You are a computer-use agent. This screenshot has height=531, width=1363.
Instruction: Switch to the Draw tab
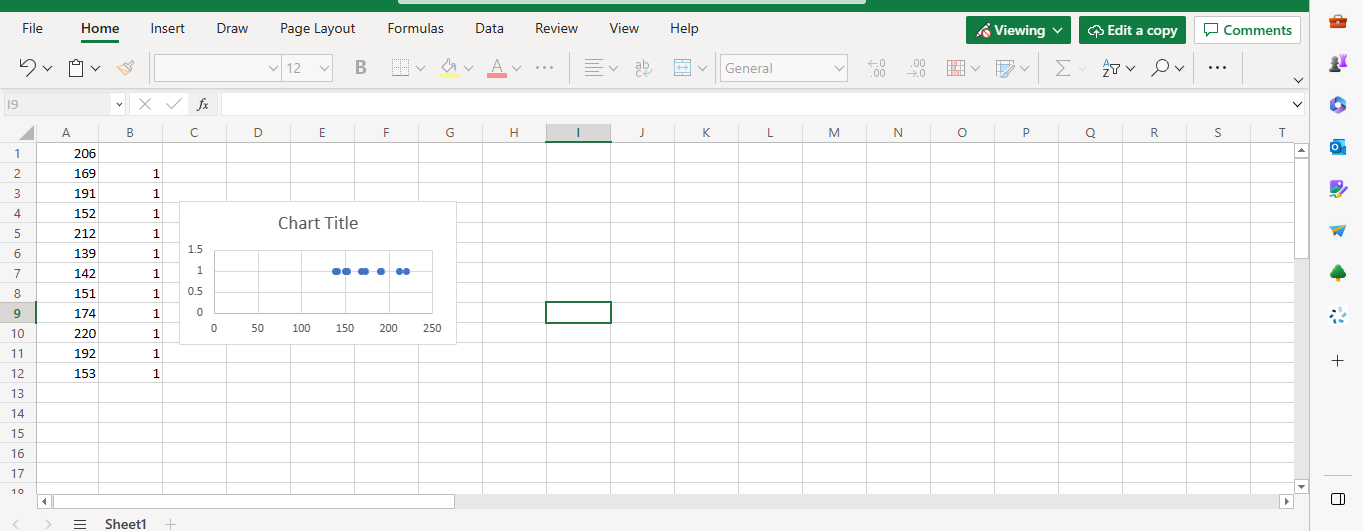(232, 29)
